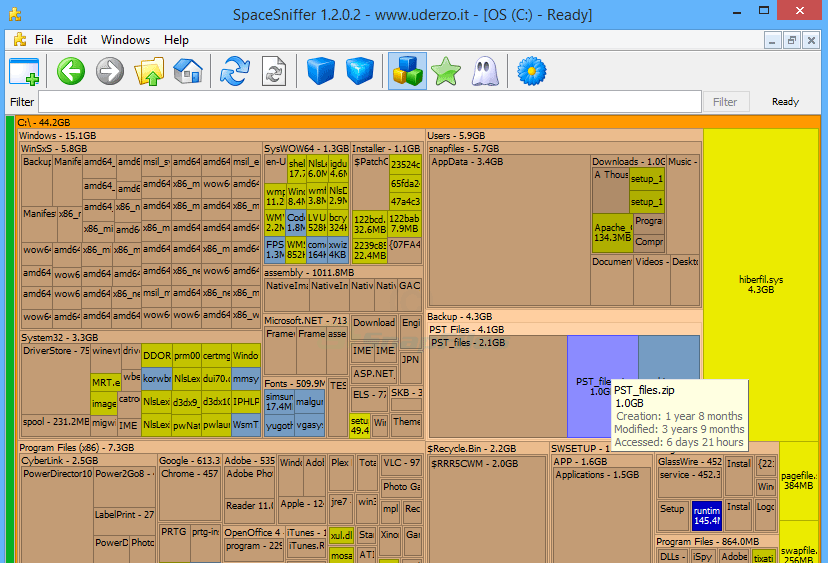
Task: Click the glossy blue cube (more detail)
Action: click(360, 71)
